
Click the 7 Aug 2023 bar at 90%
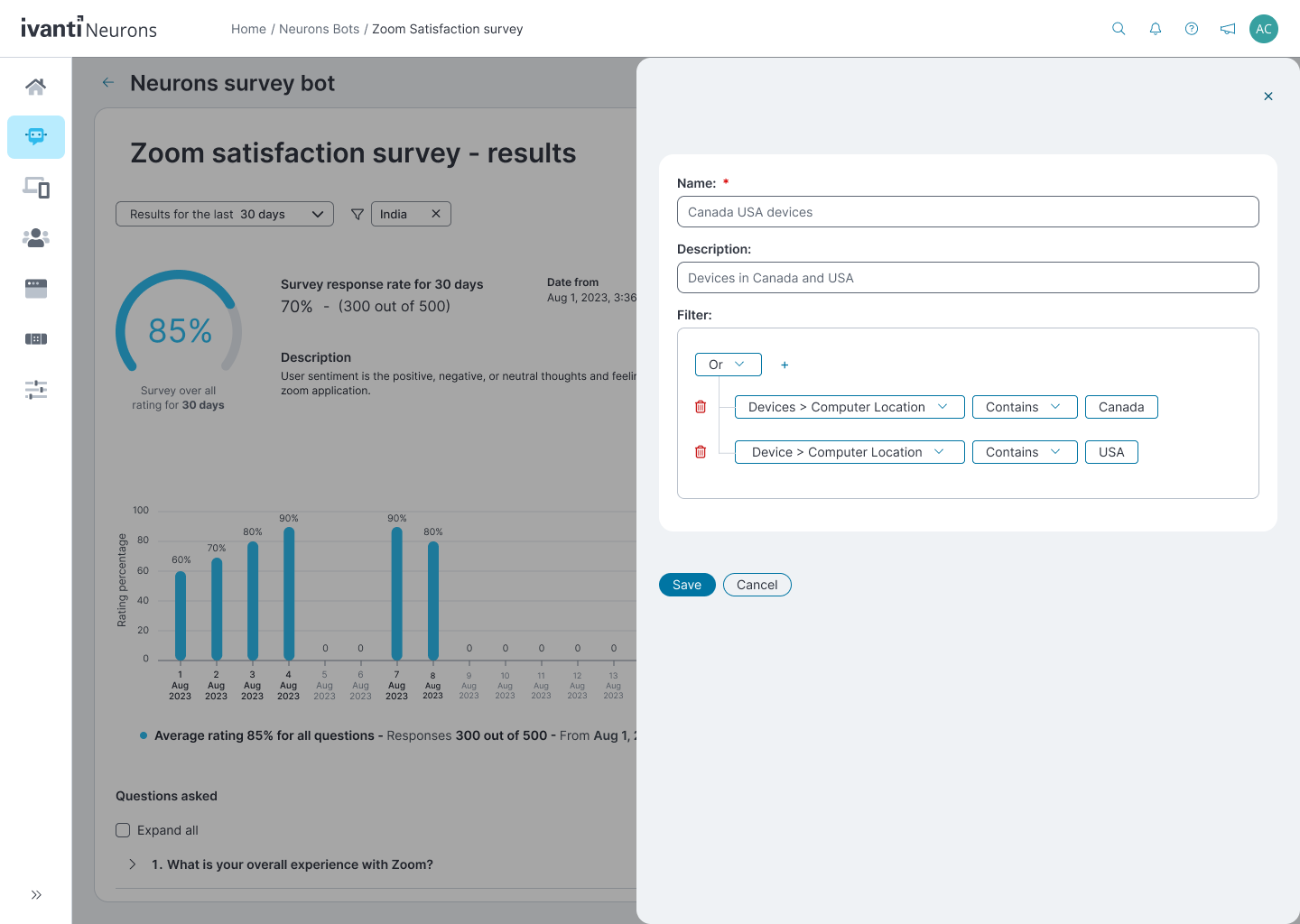(x=397, y=594)
